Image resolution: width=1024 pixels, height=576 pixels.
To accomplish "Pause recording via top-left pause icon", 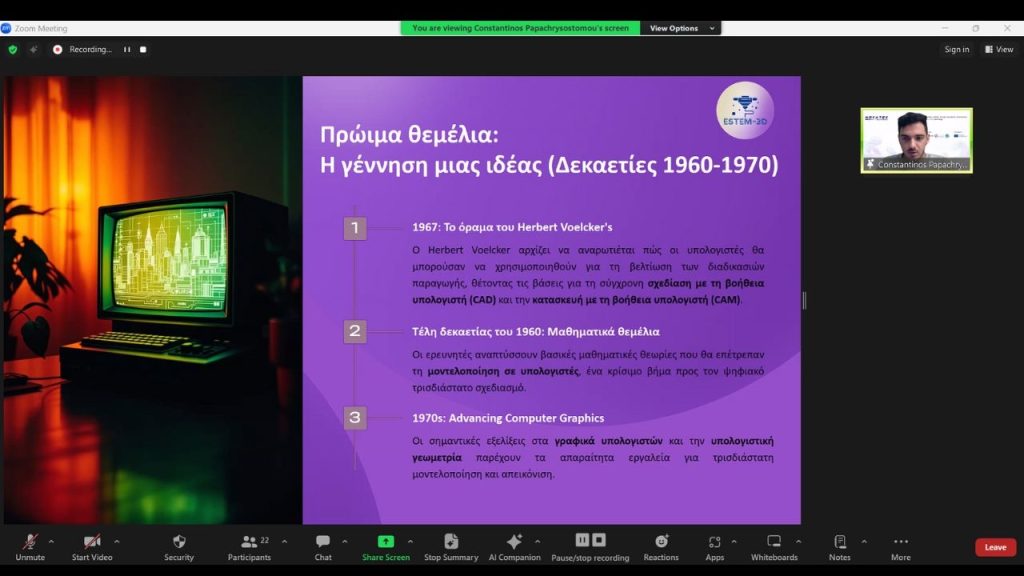I will (x=127, y=50).
